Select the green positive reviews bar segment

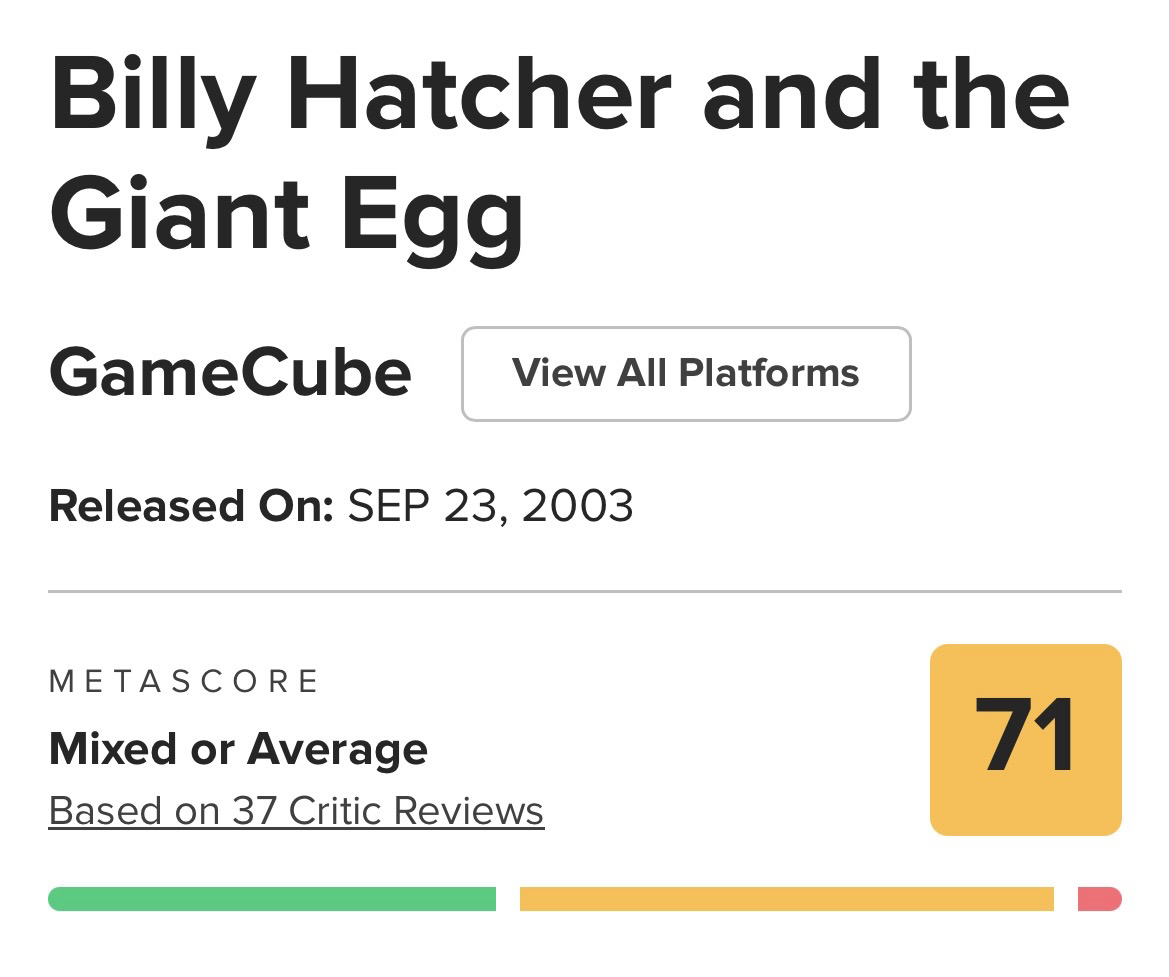click(272, 899)
